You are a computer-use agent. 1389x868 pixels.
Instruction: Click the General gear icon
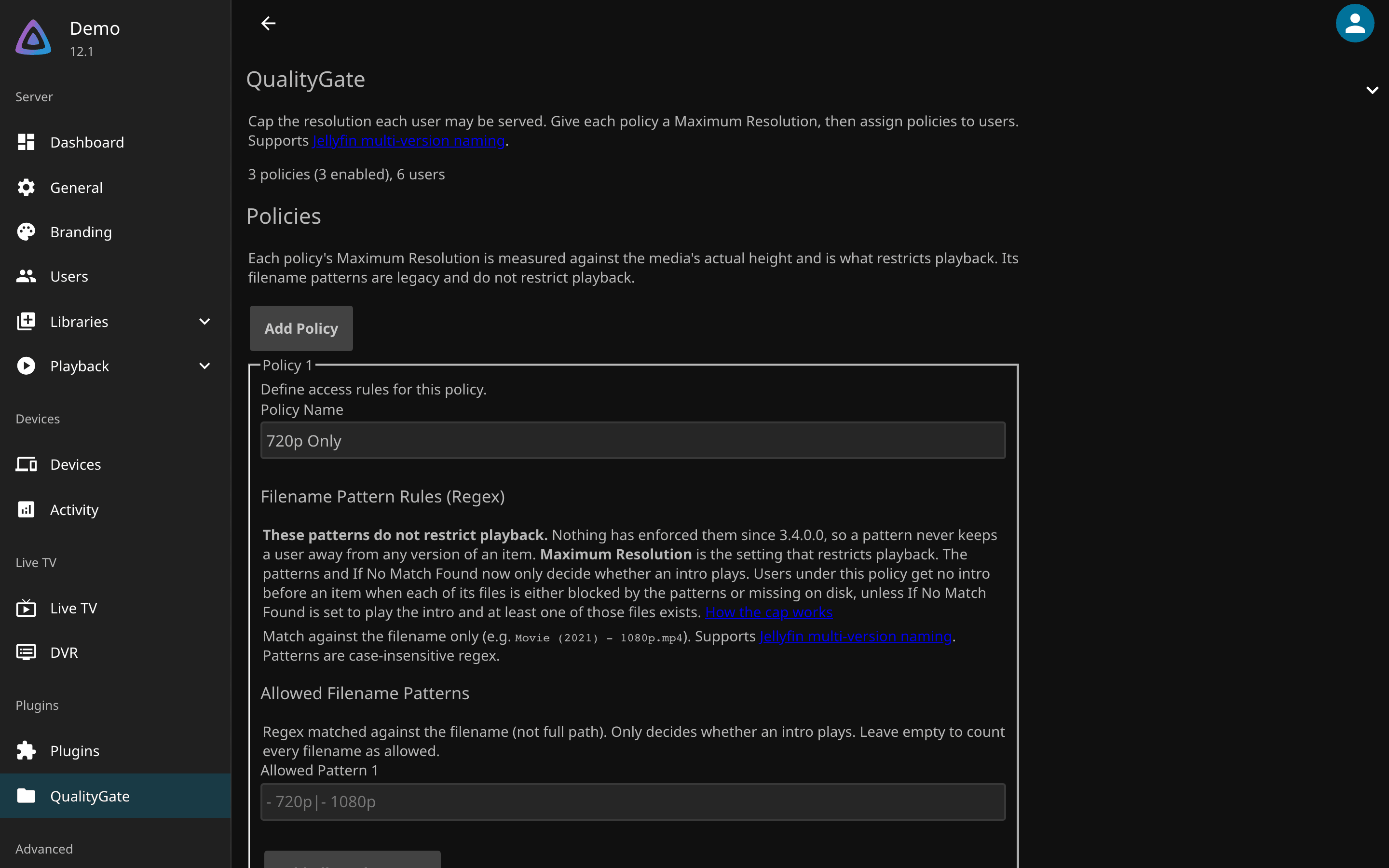tap(26, 187)
